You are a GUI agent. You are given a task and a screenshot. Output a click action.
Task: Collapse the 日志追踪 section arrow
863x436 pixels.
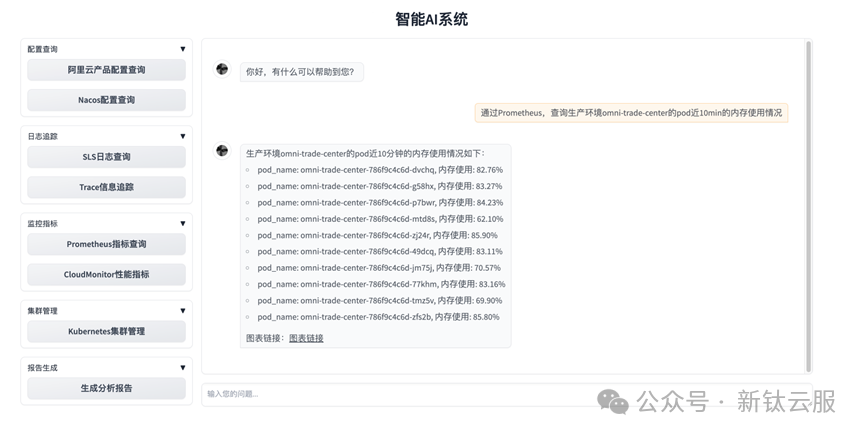(183, 137)
